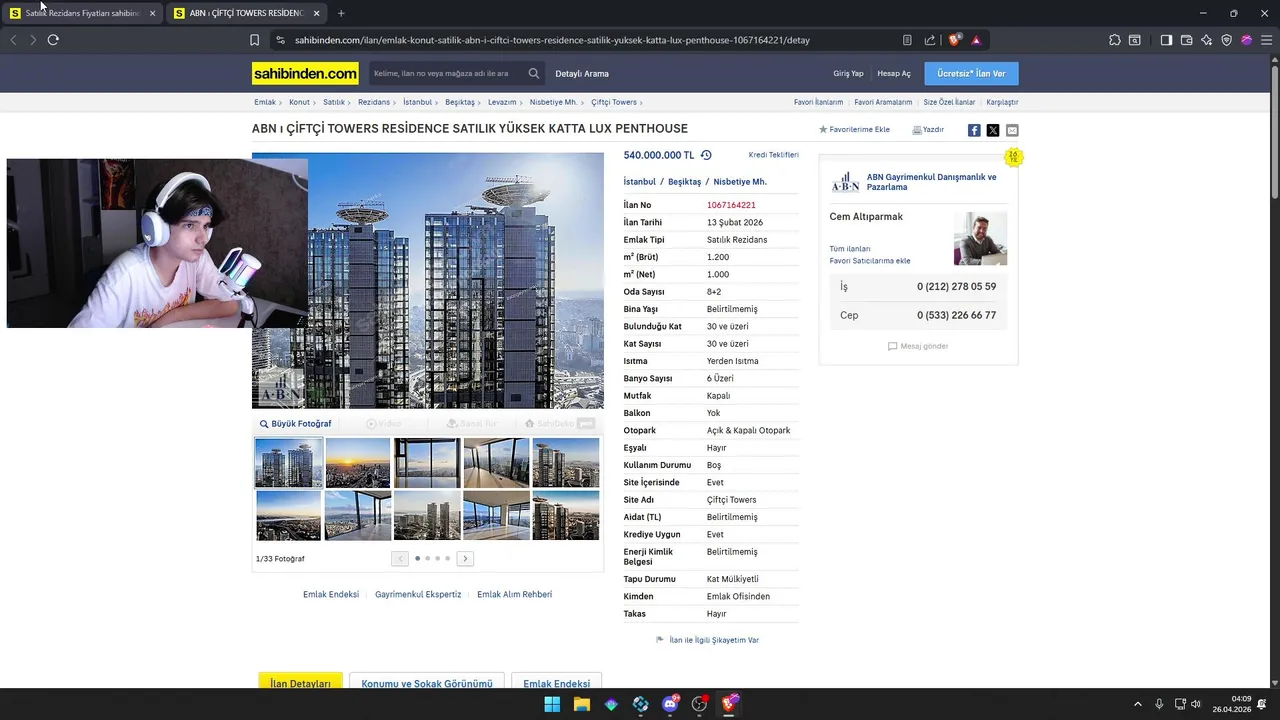1280x720 pixels.
Task: Click the ABN agency logo
Action: (845, 182)
